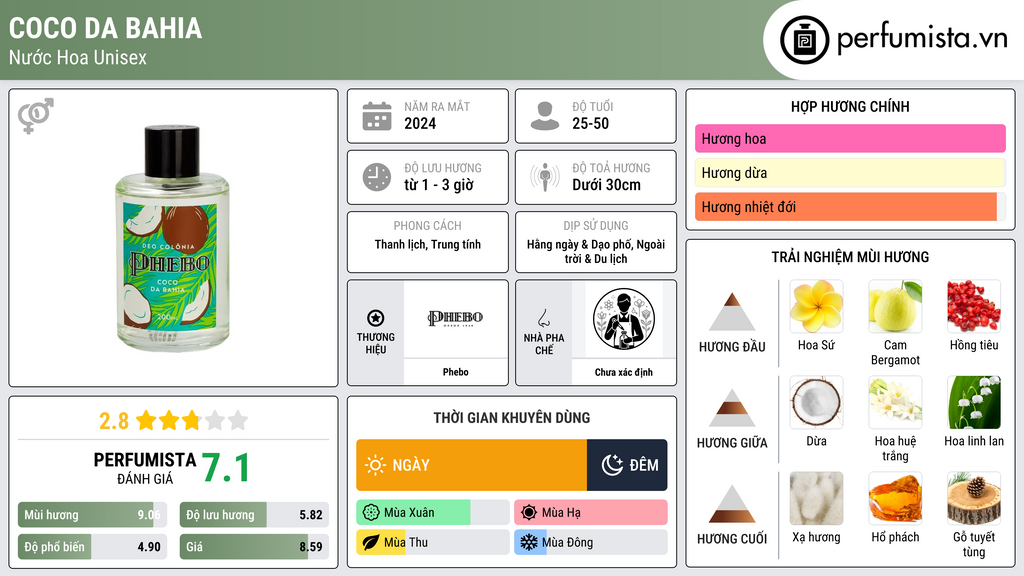This screenshot has width=1024, height=576.
Task: Click the Độ lưu hương 5.82 score bar
Action: tap(254, 515)
